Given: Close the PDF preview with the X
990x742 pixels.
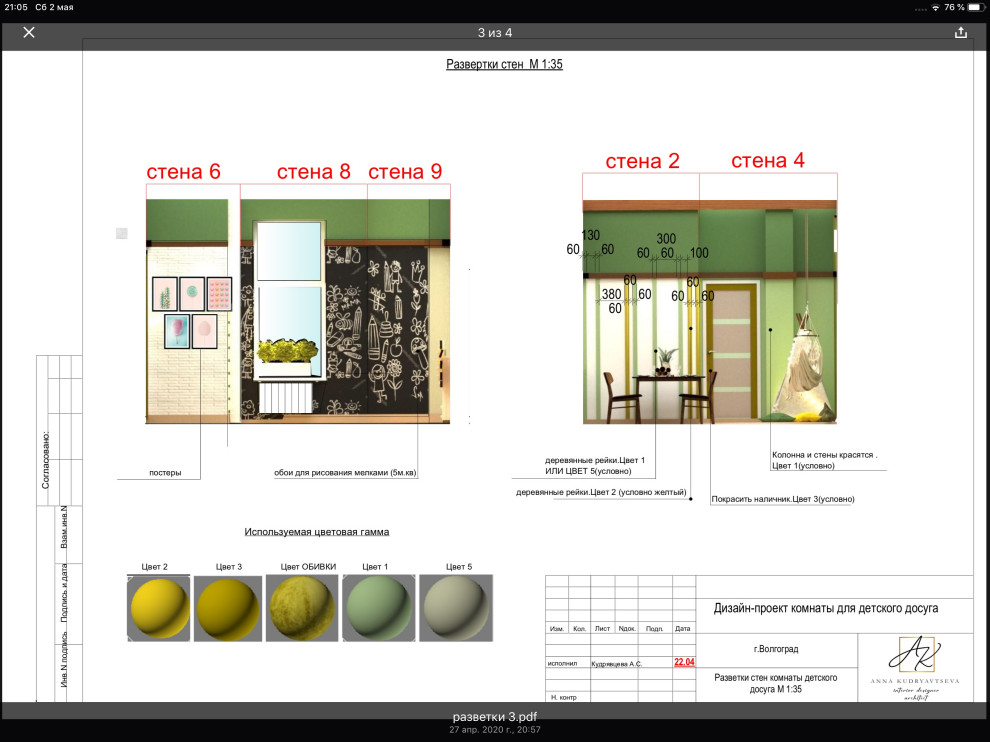Looking at the screenshot, I should click(29, 32).
